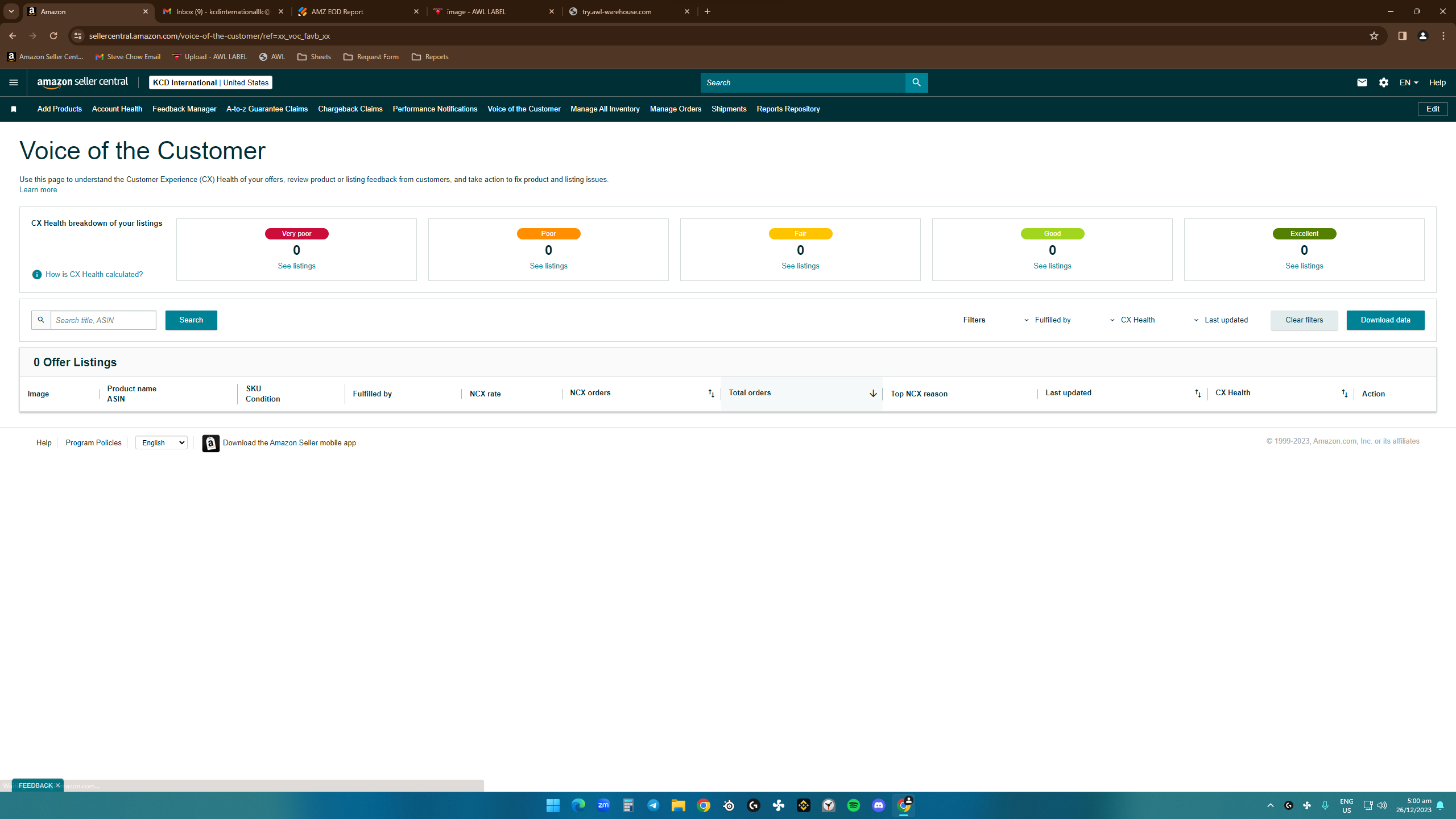Open a new browser tab
Image resolution: width=1456 pixels, height=819 pixels.
(708, 11)
